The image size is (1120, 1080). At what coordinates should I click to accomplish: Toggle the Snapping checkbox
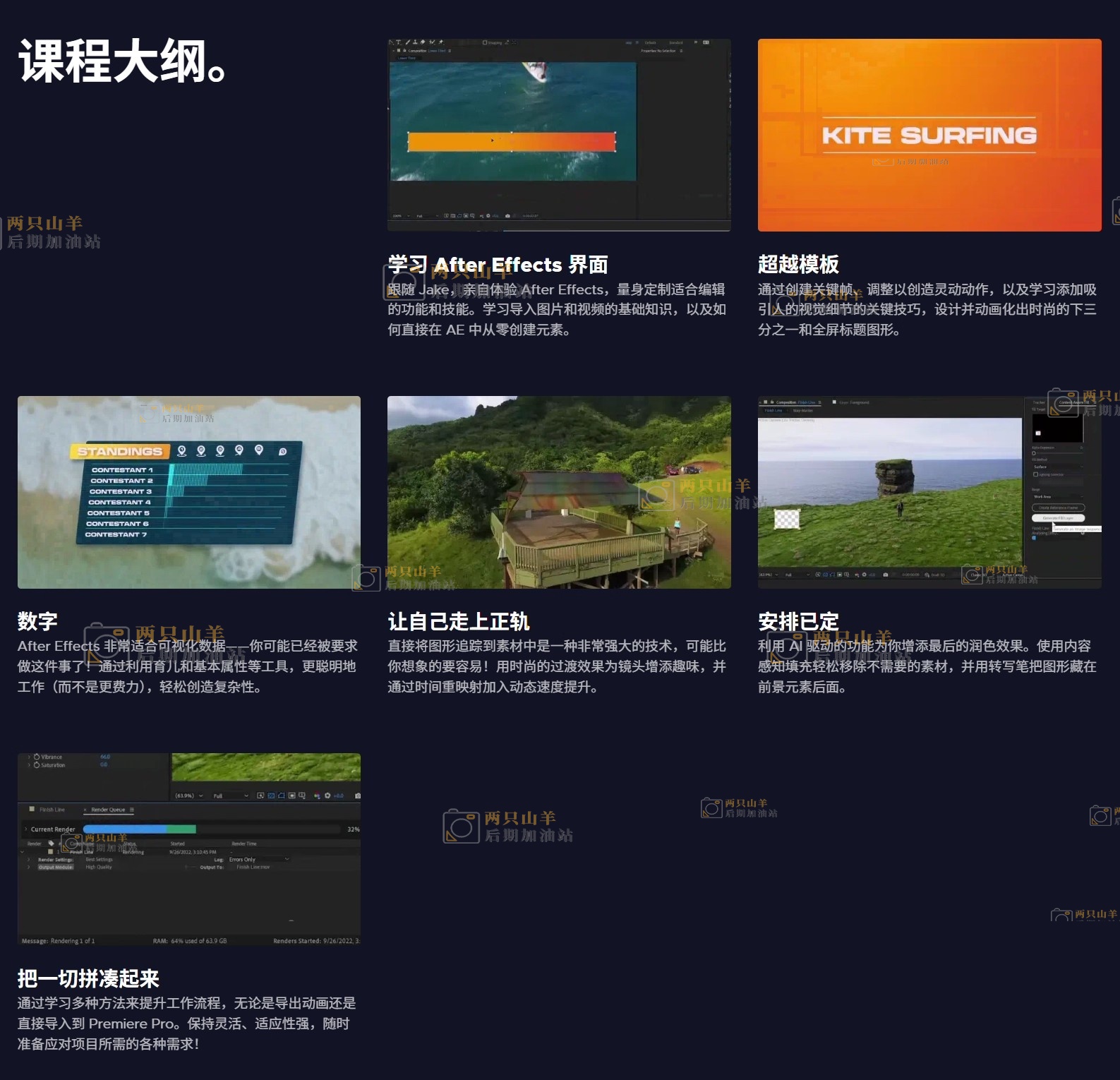pos(485,42)
